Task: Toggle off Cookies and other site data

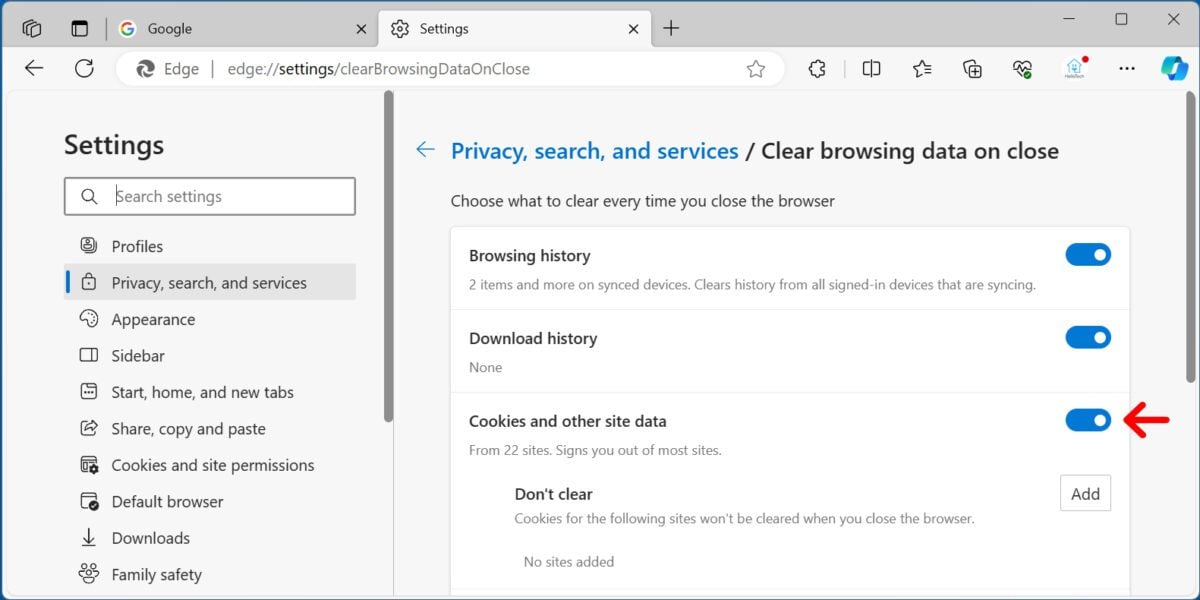Action: (x=1088, y=420)
